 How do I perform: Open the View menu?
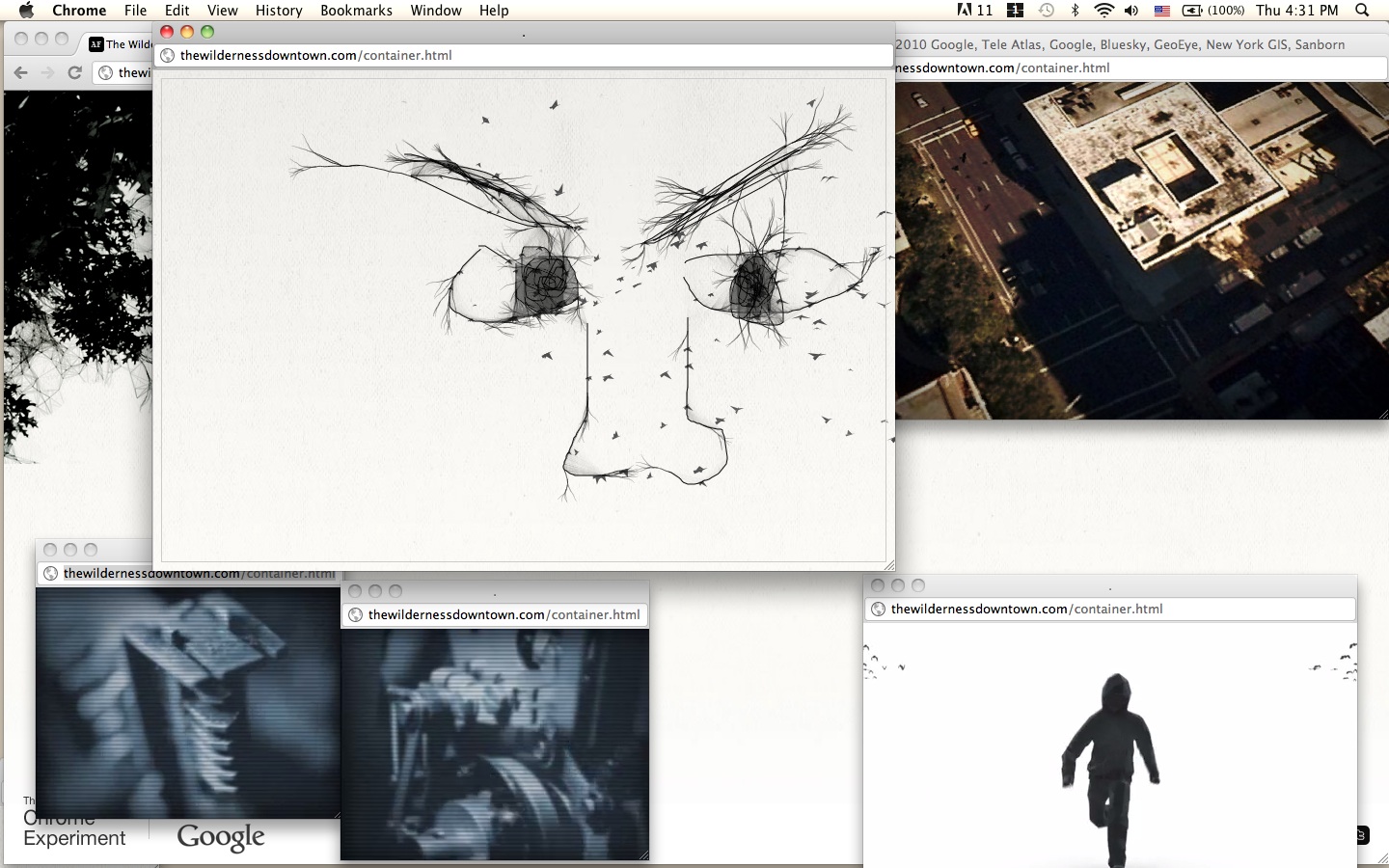(x=222, y=11)
